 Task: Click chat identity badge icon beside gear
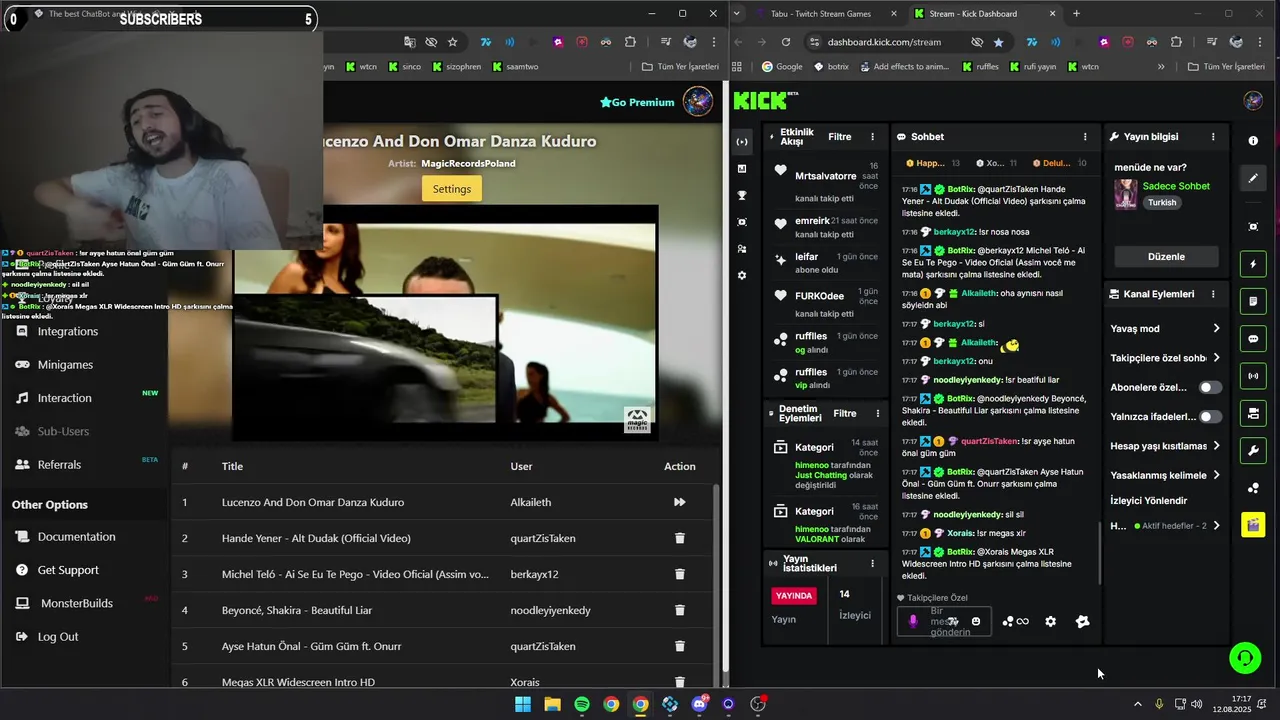tap(1082, 621)
